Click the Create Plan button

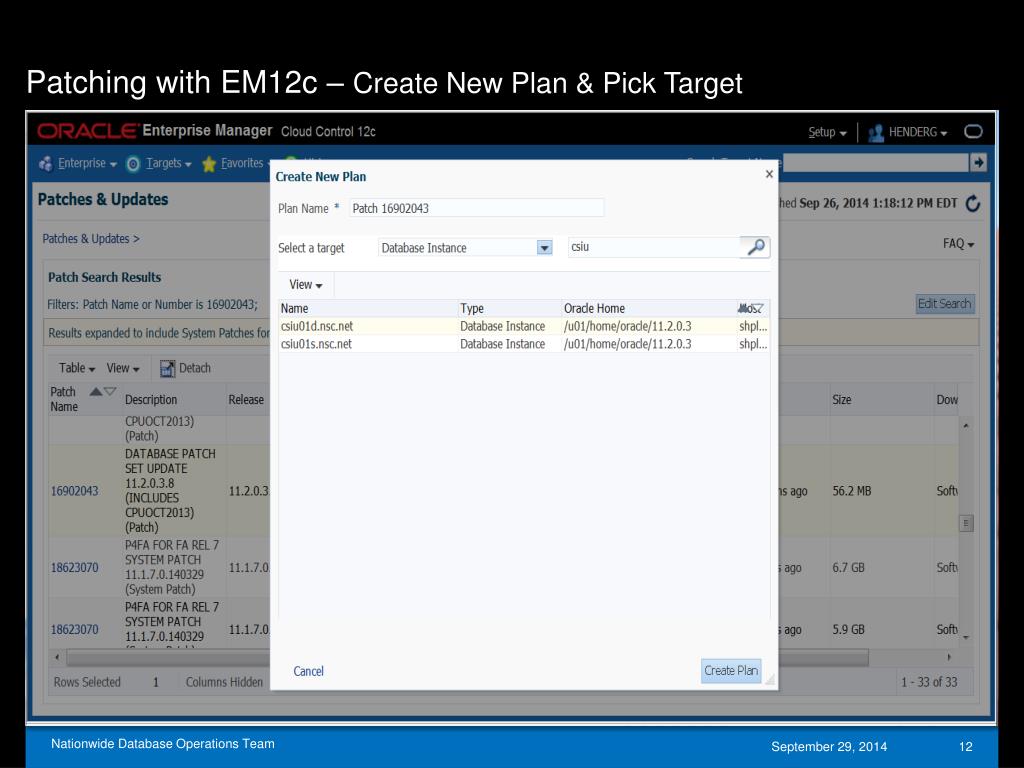[x=731, y=671]
